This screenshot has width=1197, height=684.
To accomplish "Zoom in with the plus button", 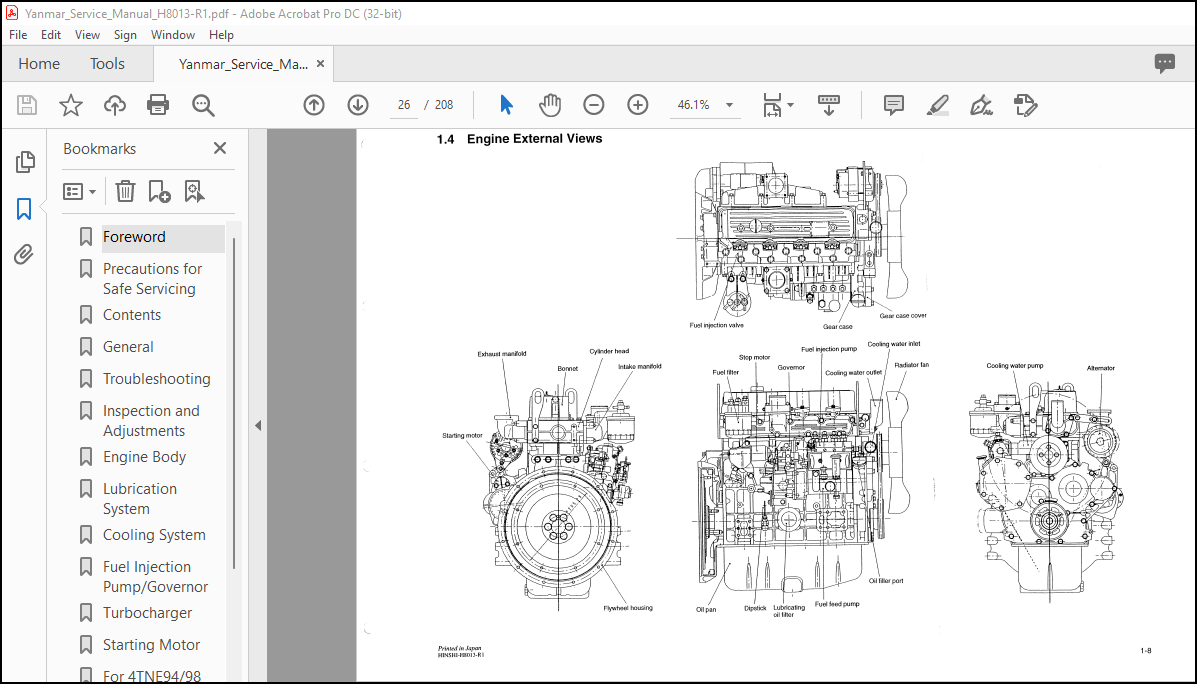I will coord(637,105).
